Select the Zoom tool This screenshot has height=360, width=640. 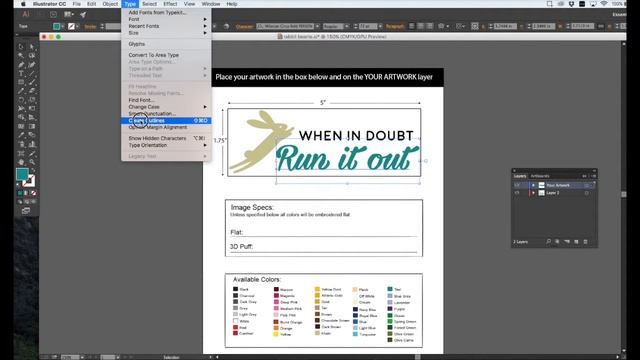pos(31,162)
